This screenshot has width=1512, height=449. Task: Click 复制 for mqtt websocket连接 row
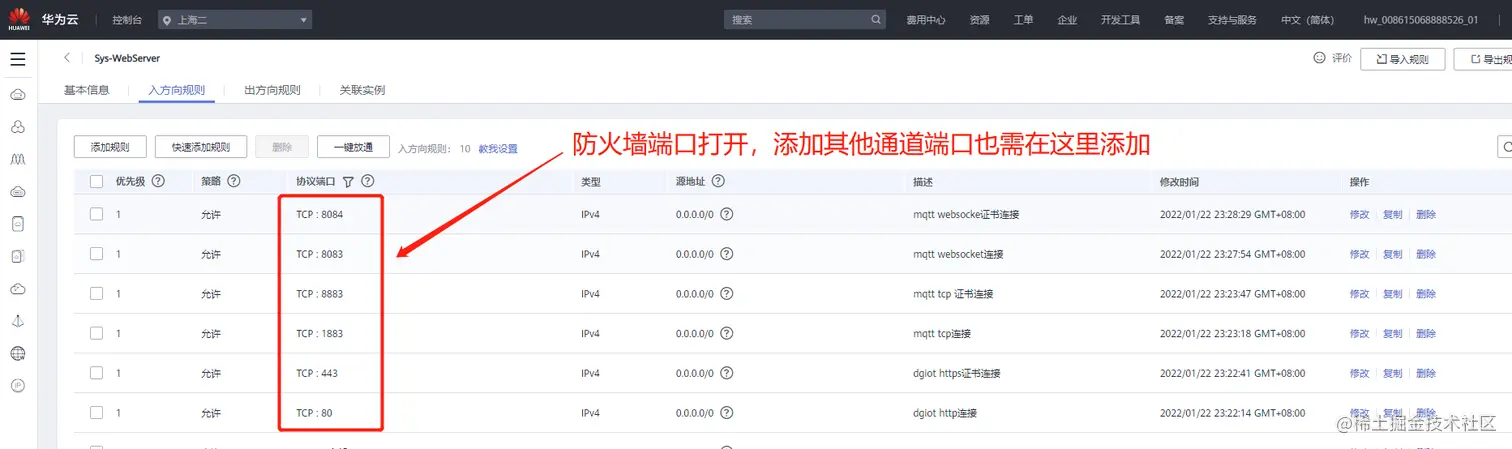1393,254
